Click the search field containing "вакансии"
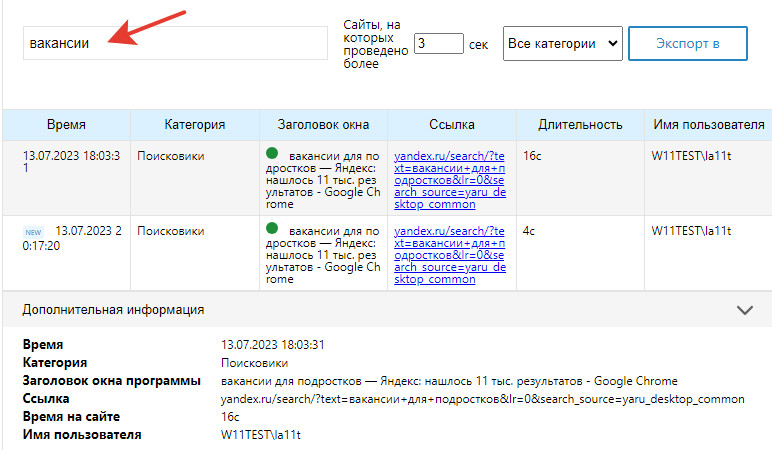The height and width of the screenshot is (450, 772). (x=175, y=43)
